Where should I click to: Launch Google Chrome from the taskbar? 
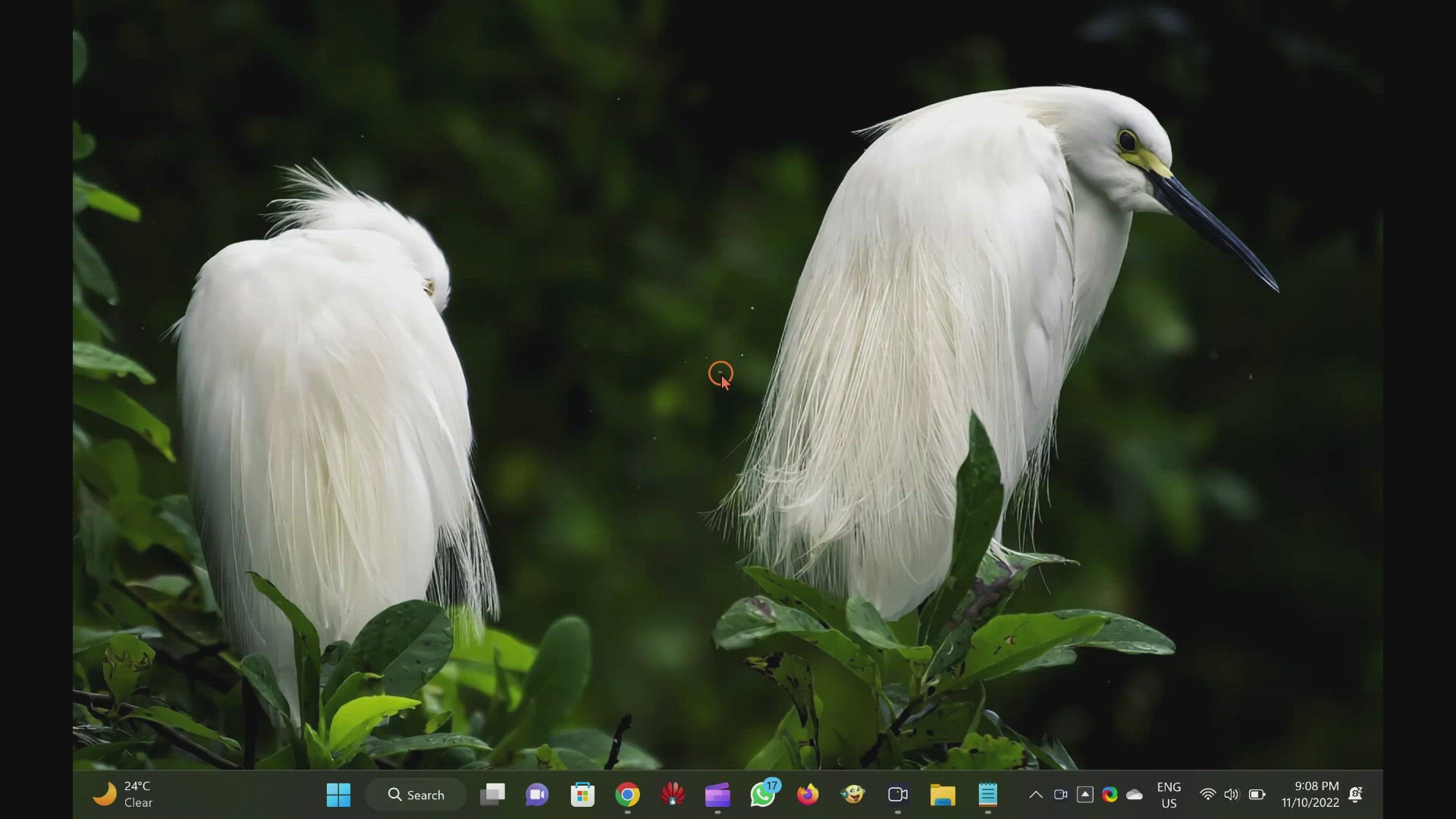tap(627, 795)
